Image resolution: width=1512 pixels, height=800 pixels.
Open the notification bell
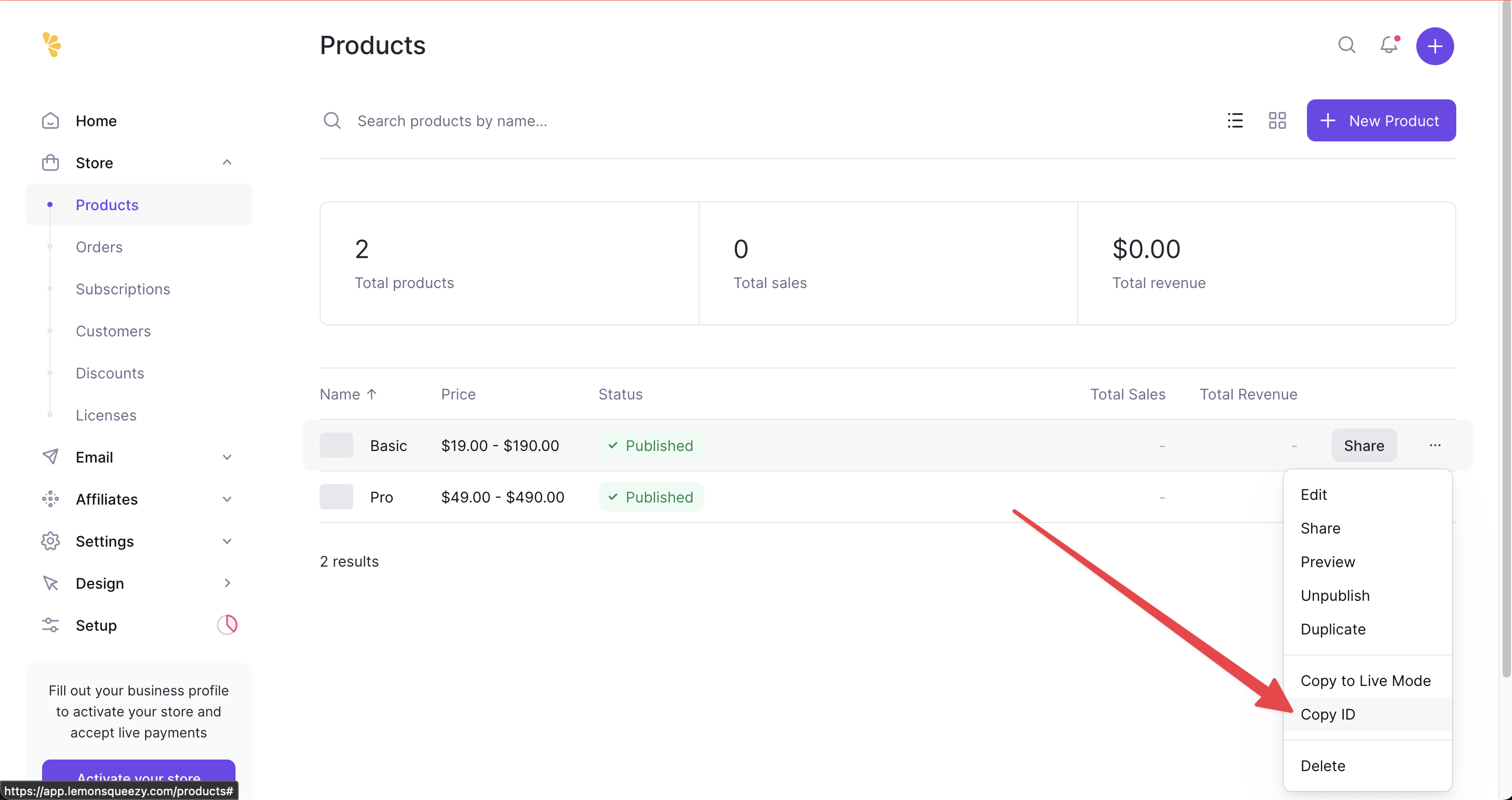[x=1389, y=45]
